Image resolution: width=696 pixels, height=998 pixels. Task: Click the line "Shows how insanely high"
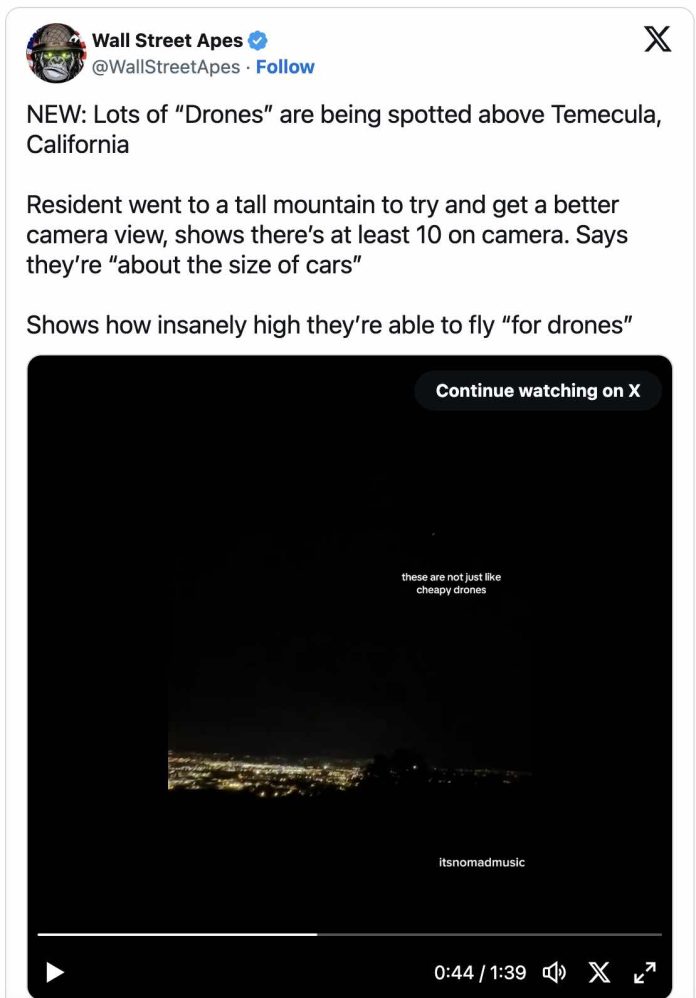tap(331, 325)
